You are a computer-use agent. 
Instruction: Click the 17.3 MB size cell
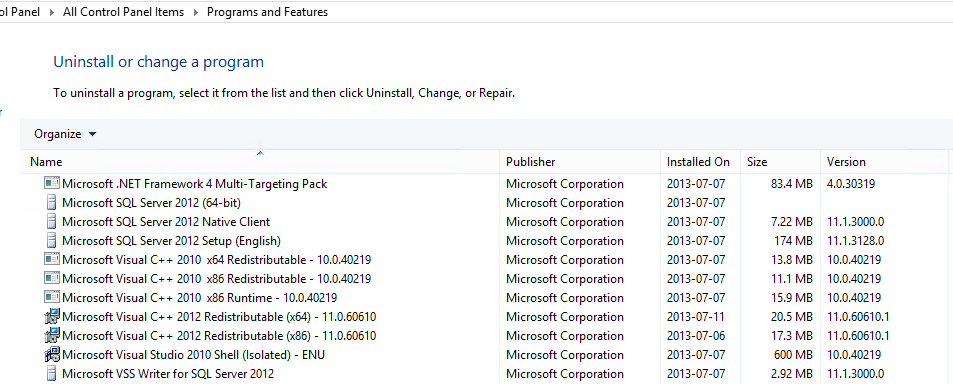point(791,335)
